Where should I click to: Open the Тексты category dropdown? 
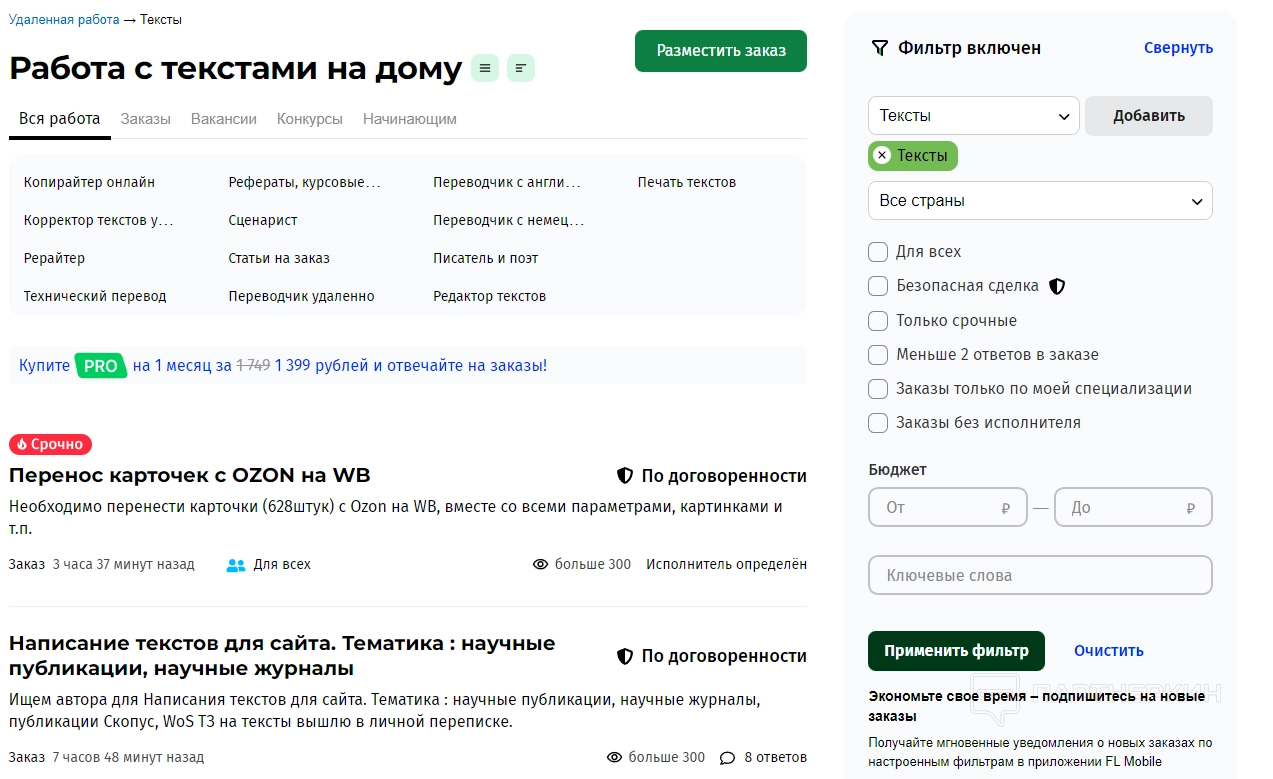[x=973, y=116]
